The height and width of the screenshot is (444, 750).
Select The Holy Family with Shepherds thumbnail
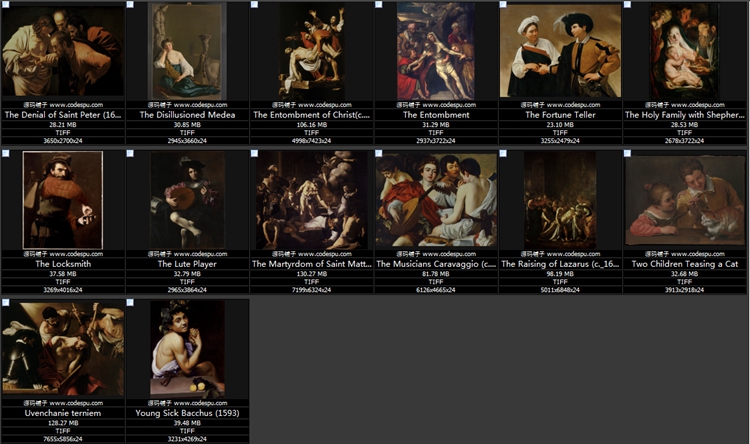pos(684,51)
